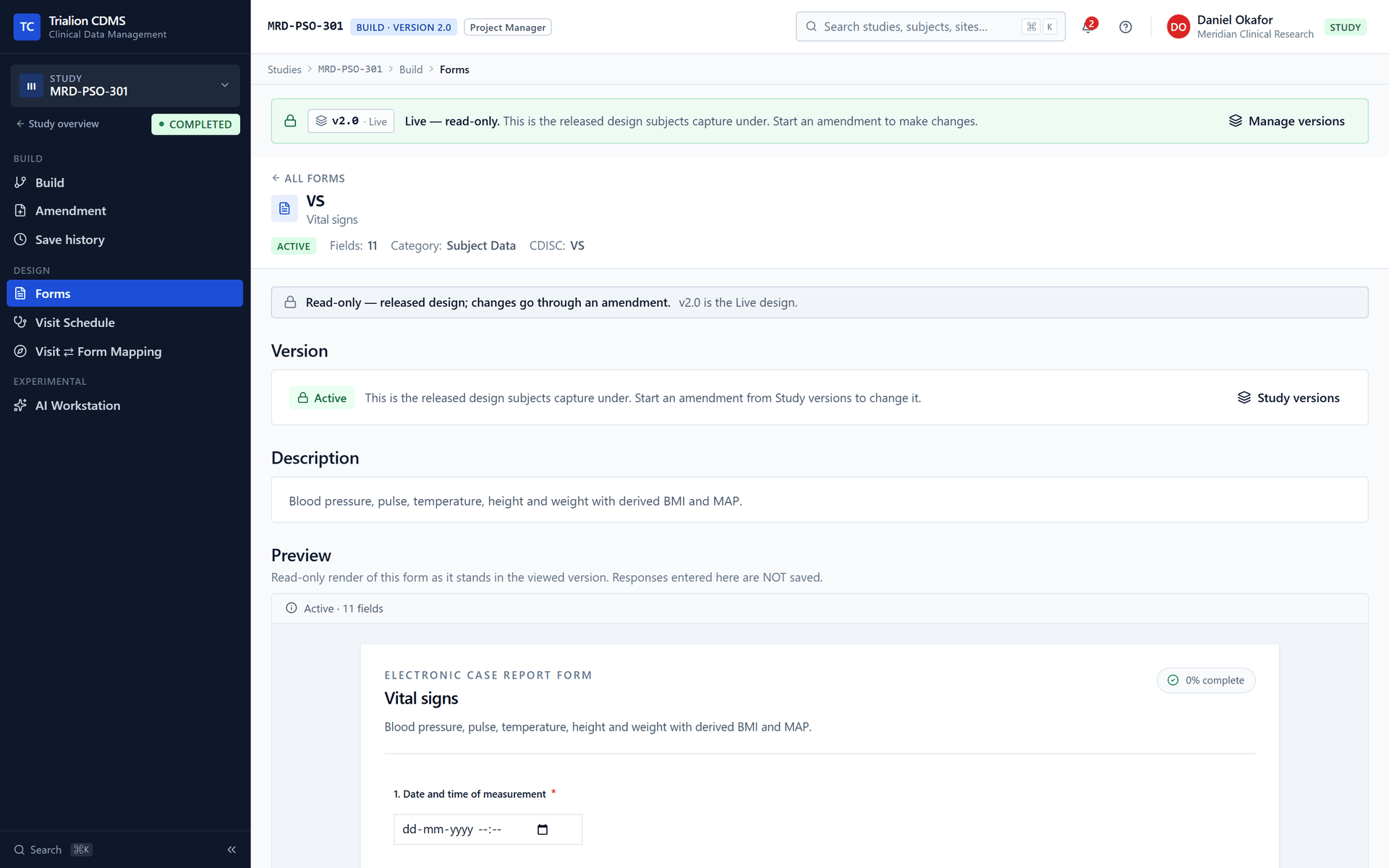
Task: Open the help question mark icon
Action: (x=1125, y=27)
